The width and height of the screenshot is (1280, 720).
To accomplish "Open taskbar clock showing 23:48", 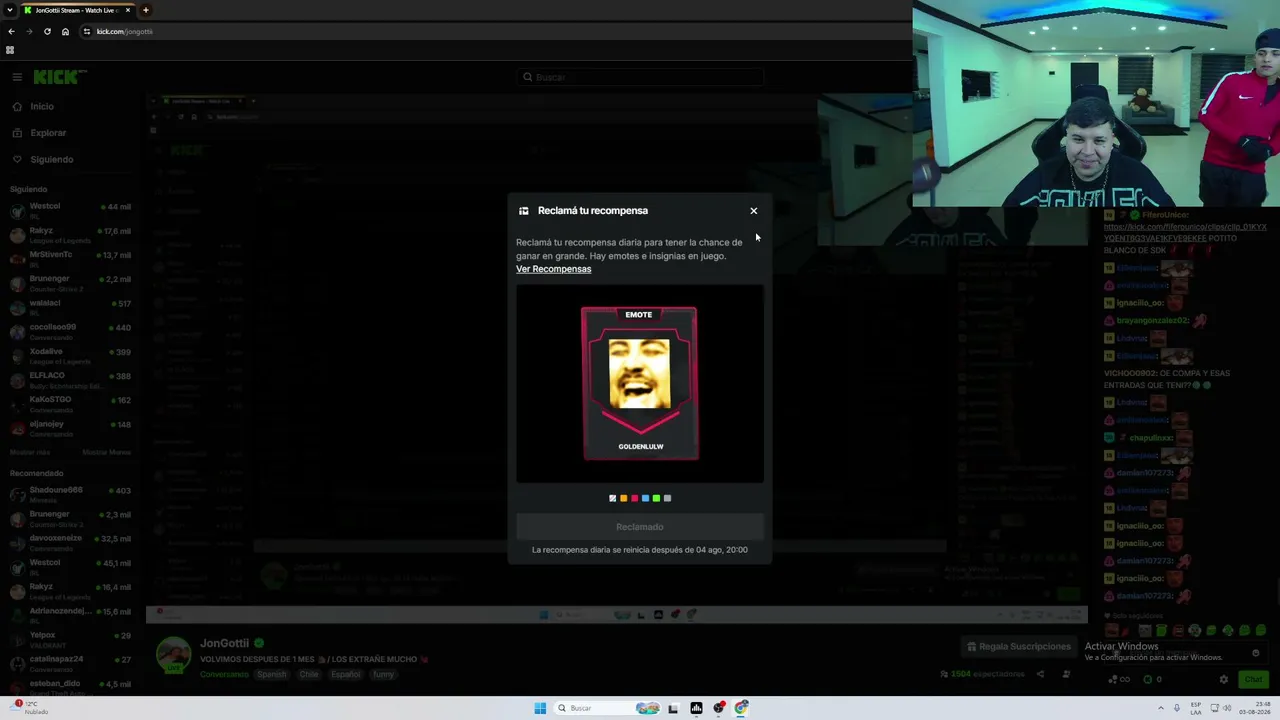I will click(x=1254, y=708).
